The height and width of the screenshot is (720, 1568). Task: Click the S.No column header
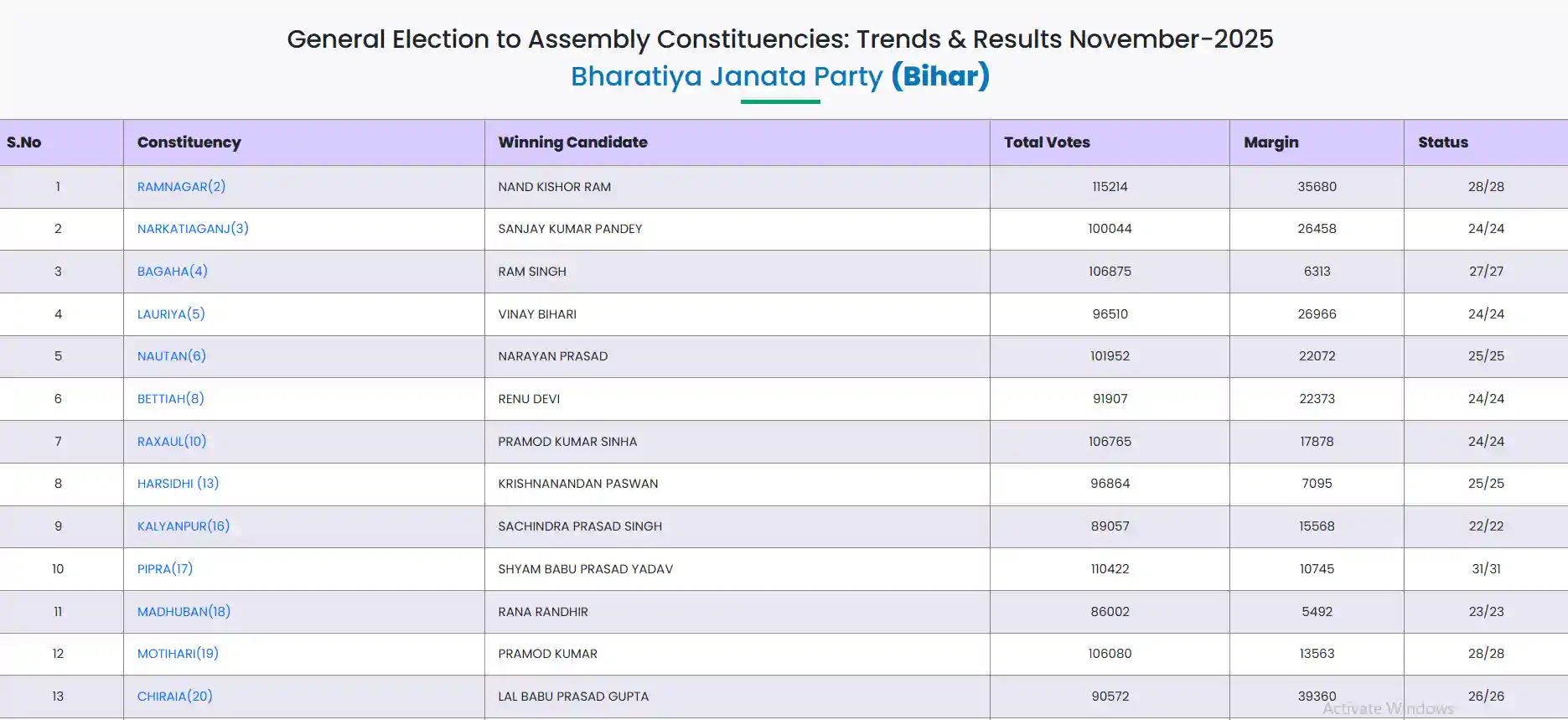pyautogui.click(x=24, y=142)
